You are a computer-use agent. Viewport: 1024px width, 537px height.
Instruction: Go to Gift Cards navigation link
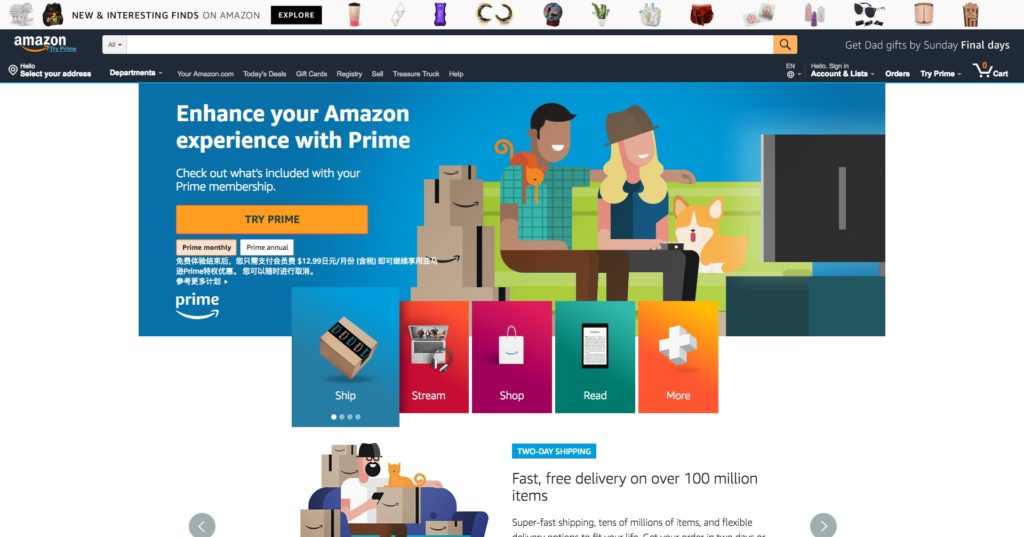click(x=312, y=74)
